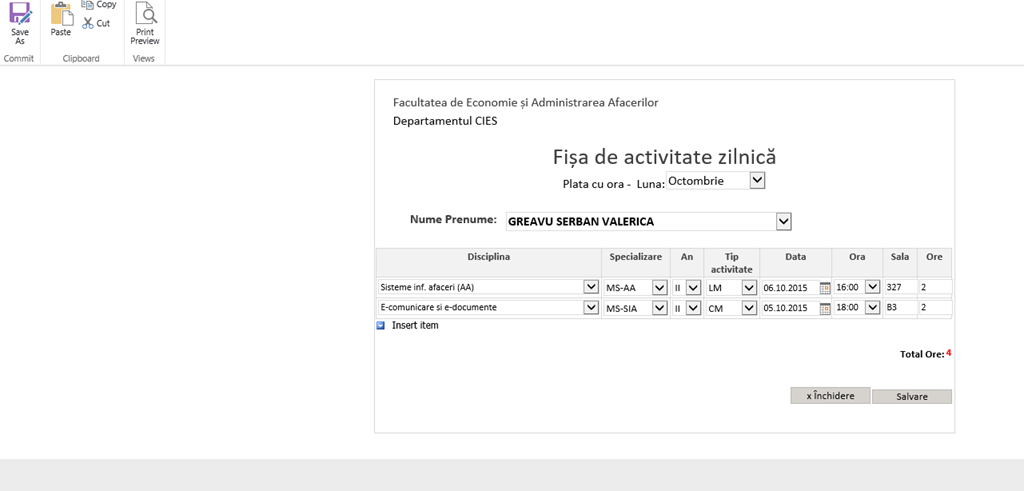The height and width of the screenshot is (491, 1024).
Task: Open the MS-SIA specializare dropdown
Action: pyautogui.click(x=659, y=308)
